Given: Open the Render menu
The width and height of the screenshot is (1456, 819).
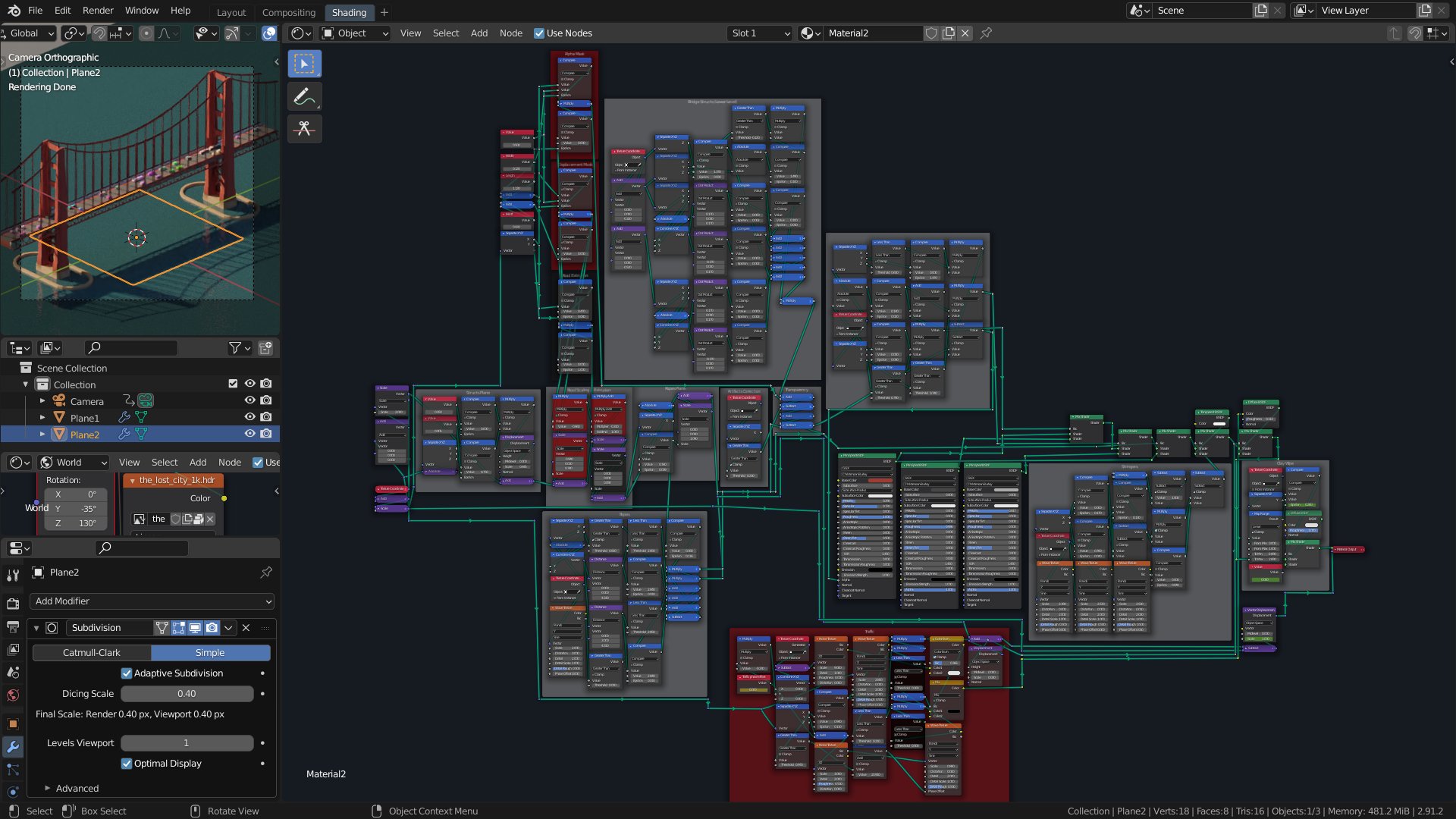Looking at the screenshot, I should click(98, 11).
